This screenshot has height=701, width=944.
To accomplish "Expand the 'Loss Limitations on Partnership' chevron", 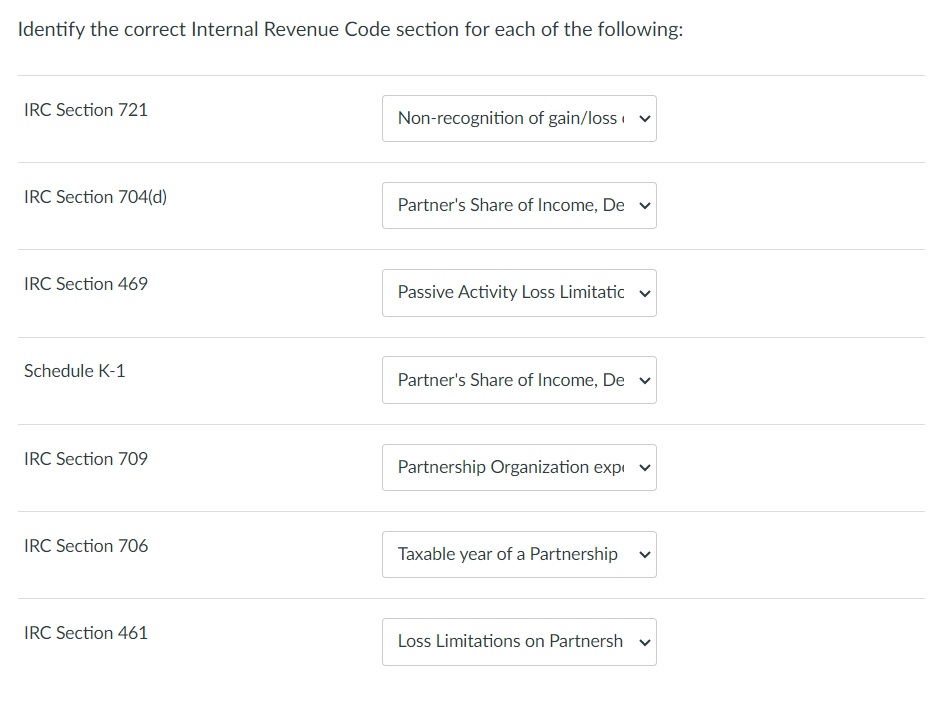I will (644, 641).
